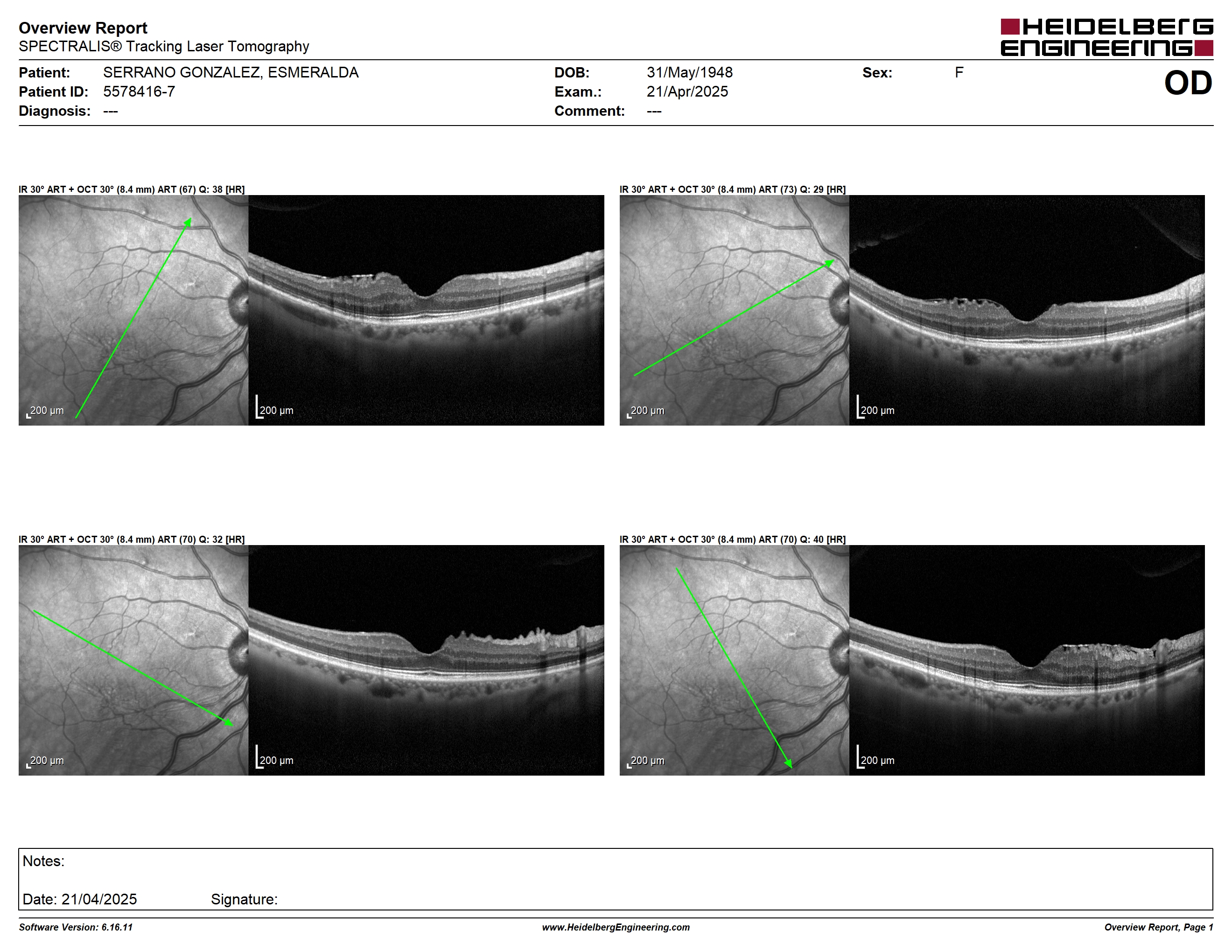Click the DOB value 31/May/1948
1232x952 pixels.
point(689,73)
